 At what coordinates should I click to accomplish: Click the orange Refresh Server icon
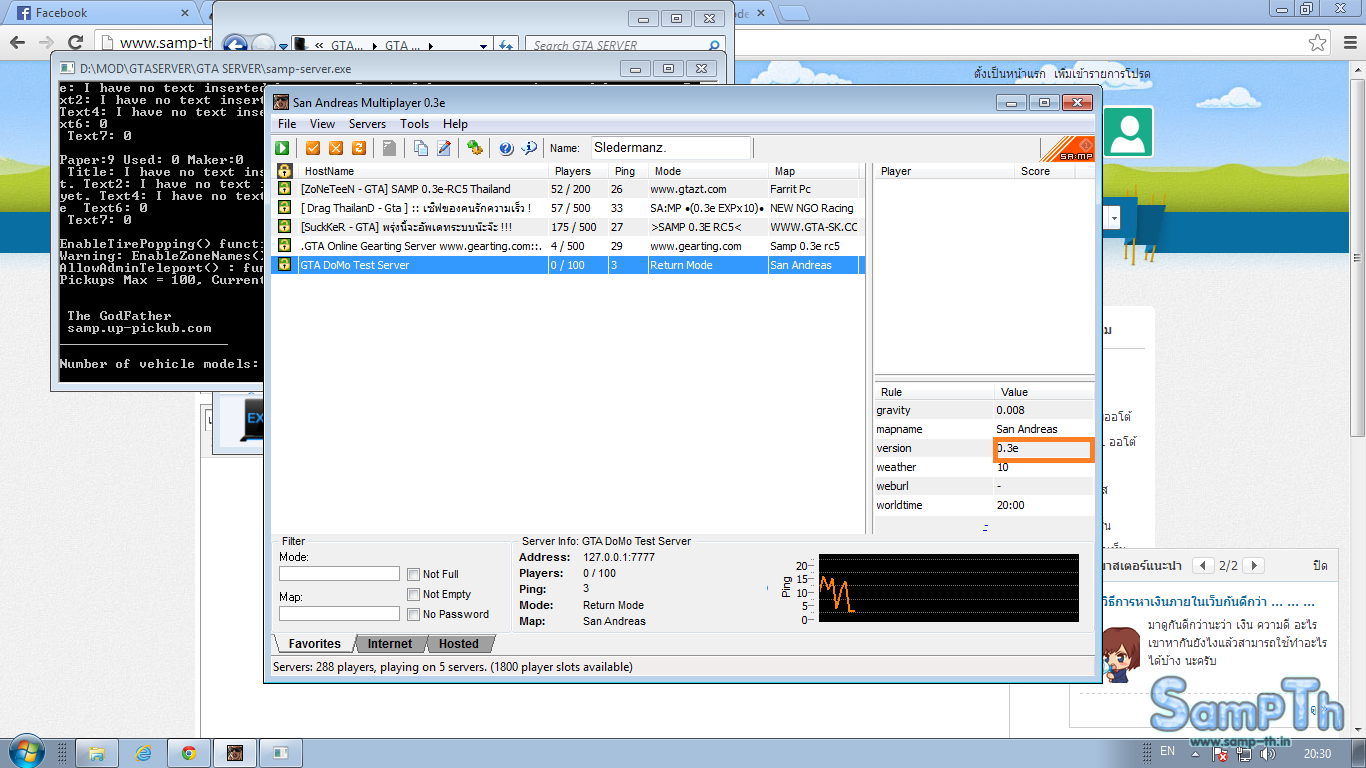point(358,148)
